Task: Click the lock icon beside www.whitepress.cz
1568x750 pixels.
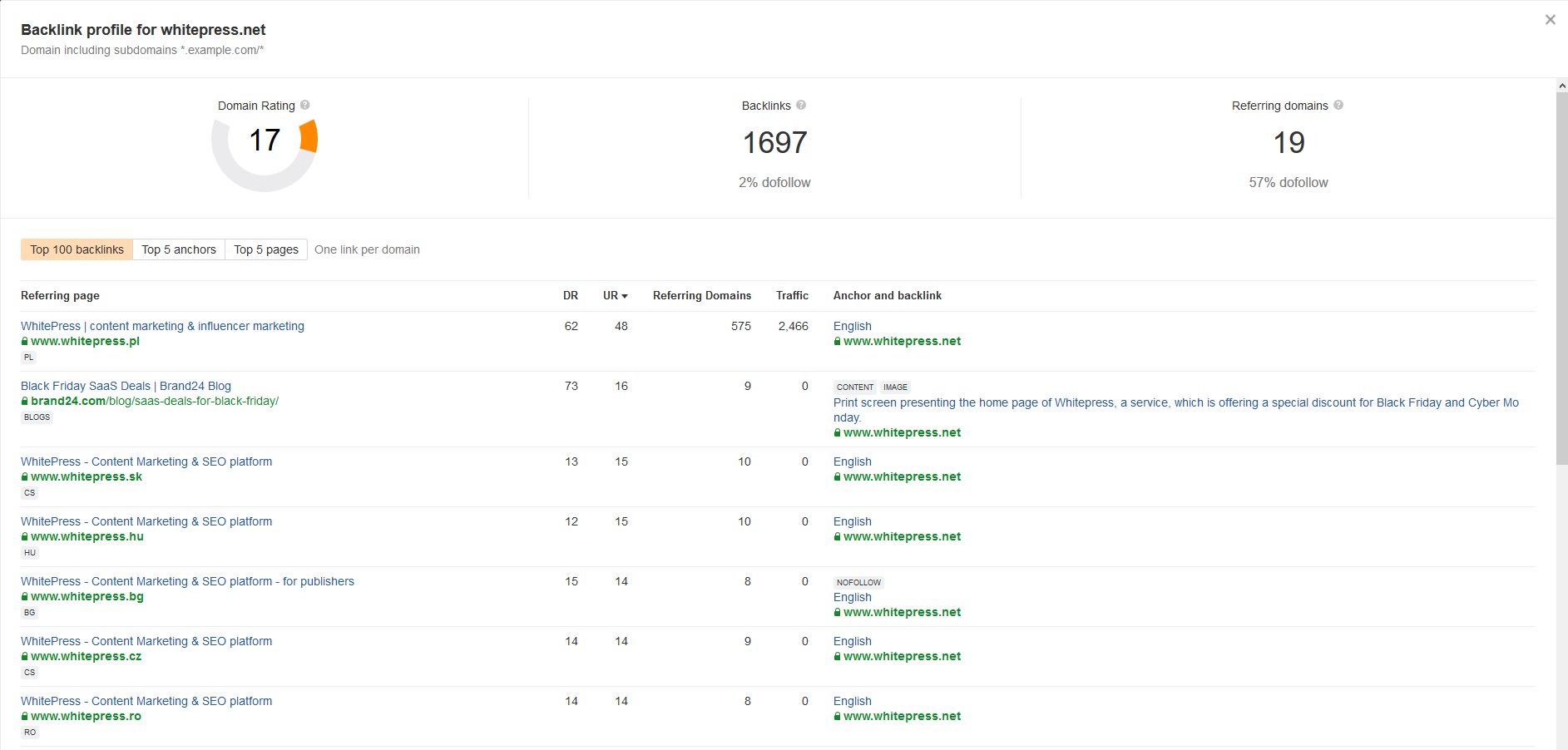Action: [25, 656]
